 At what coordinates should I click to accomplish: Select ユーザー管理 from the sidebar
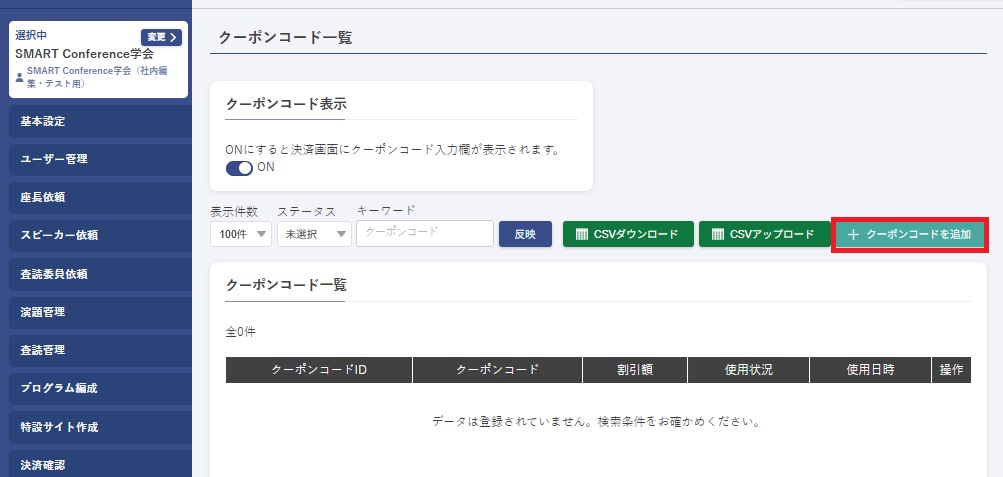pyautogui.click(x=98, y=159)
